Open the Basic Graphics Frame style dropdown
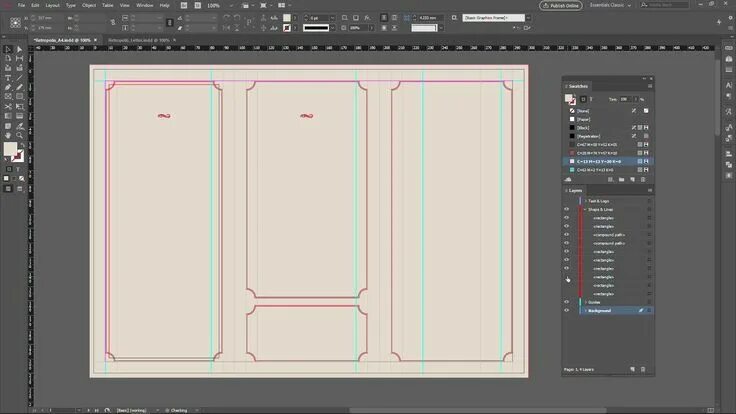Viewport: 736px width, 414px height. click(528, 18)
